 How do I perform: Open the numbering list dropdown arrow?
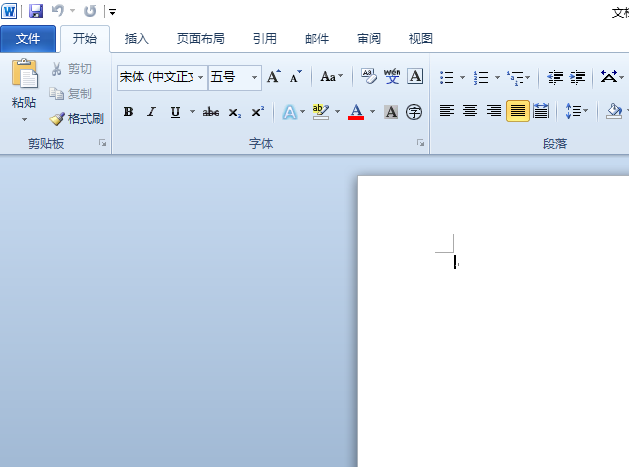pyautogui.click(x=497, y=77)
